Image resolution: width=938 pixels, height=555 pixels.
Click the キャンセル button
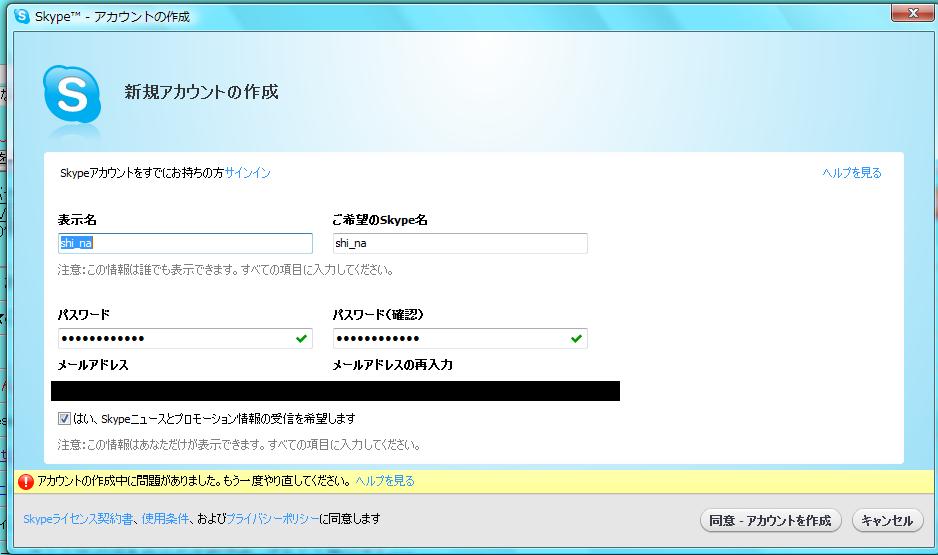point(887,520)
